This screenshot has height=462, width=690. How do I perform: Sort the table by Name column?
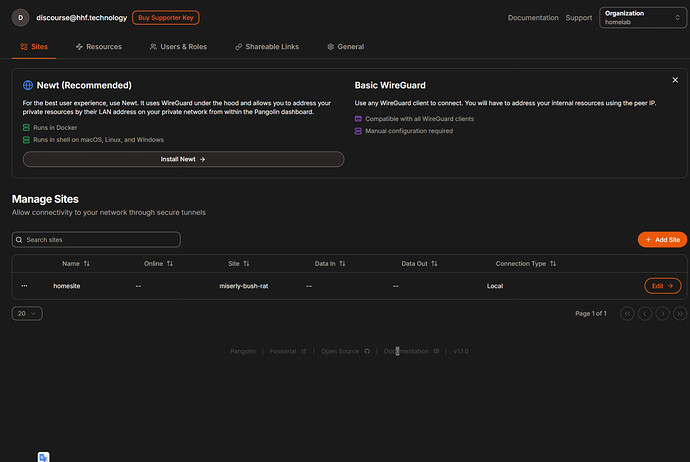pos(76,264)
